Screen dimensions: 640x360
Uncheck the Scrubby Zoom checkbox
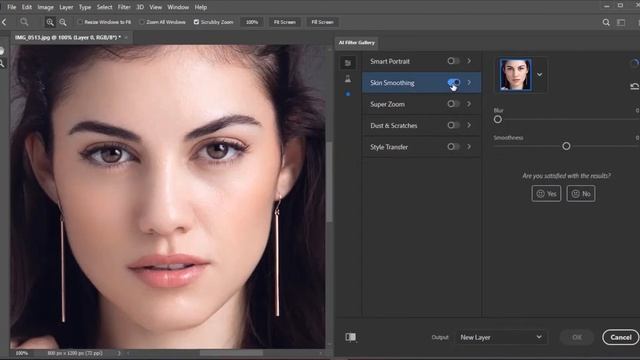click(x=196, y=22)
